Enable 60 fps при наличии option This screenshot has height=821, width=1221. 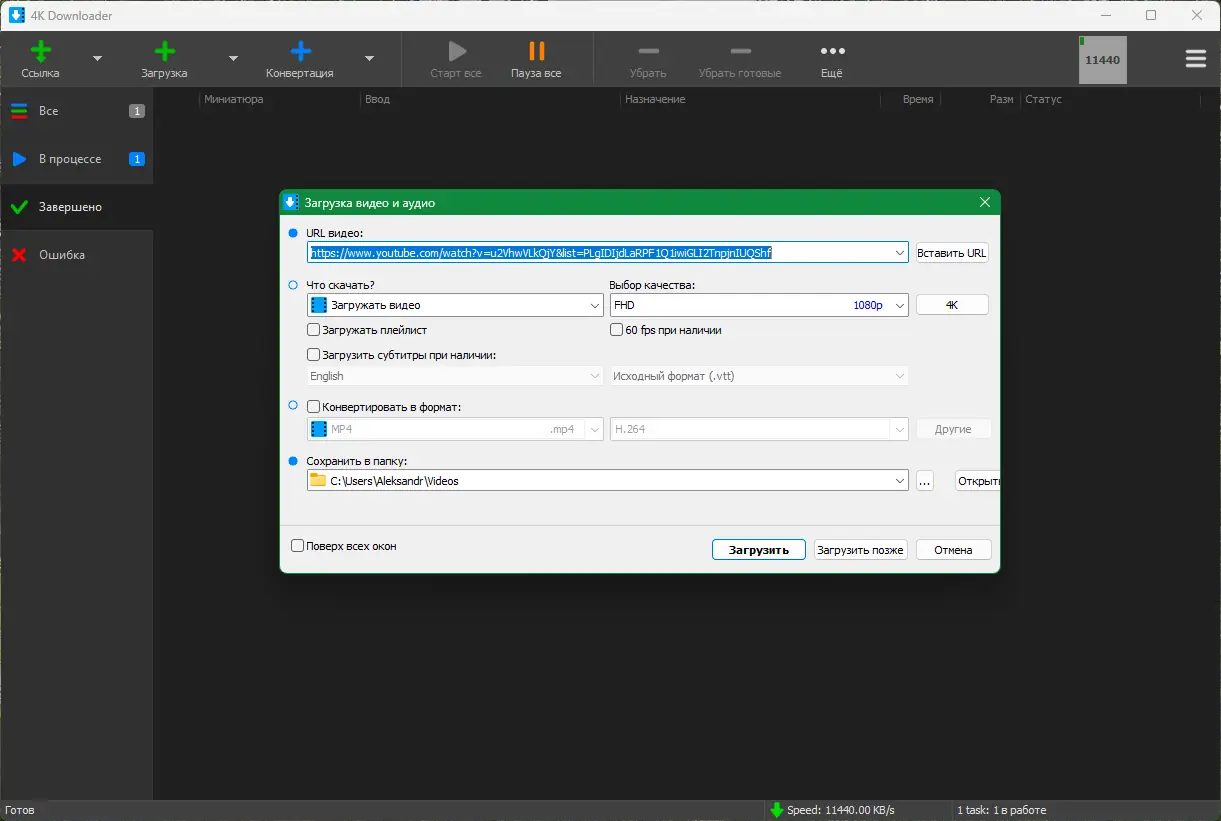pos(617,328)
